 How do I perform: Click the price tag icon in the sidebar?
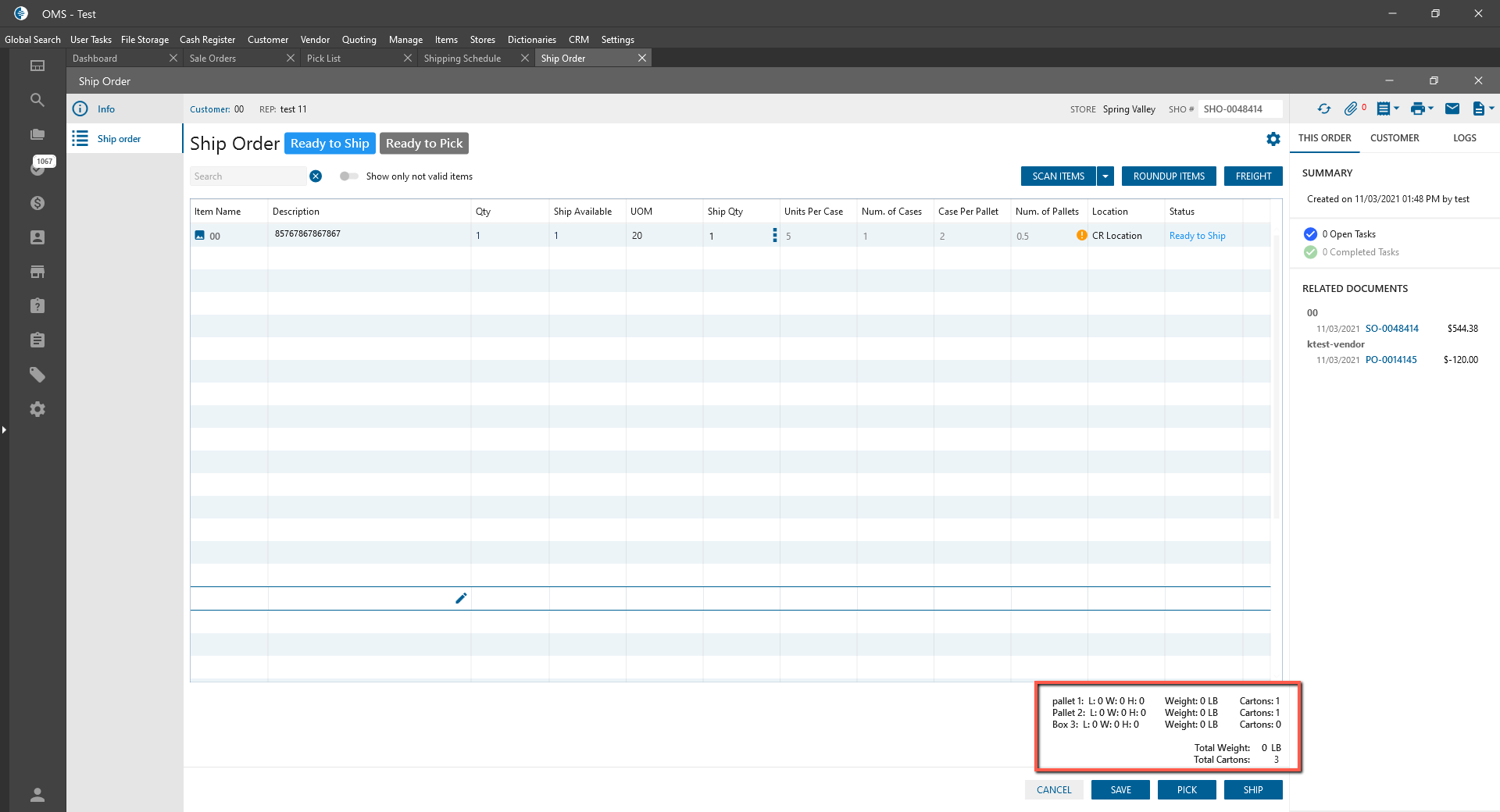click(x=37, y=375)
